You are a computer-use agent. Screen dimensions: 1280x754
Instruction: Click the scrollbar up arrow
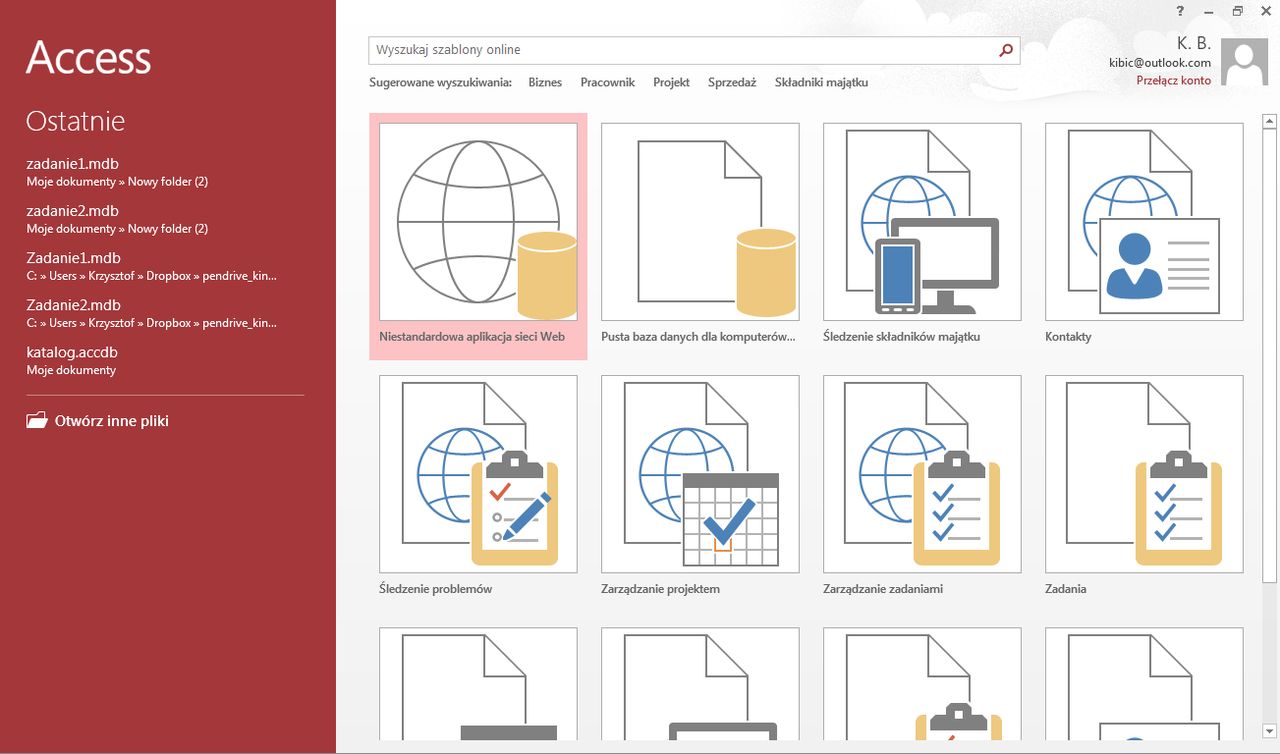[x=1270, y=122]
